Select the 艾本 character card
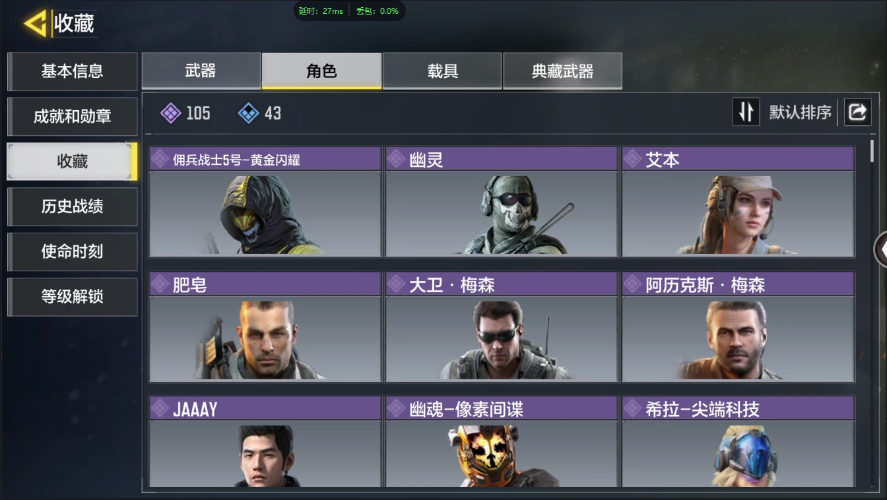887x500 pixels. (738, 202)
